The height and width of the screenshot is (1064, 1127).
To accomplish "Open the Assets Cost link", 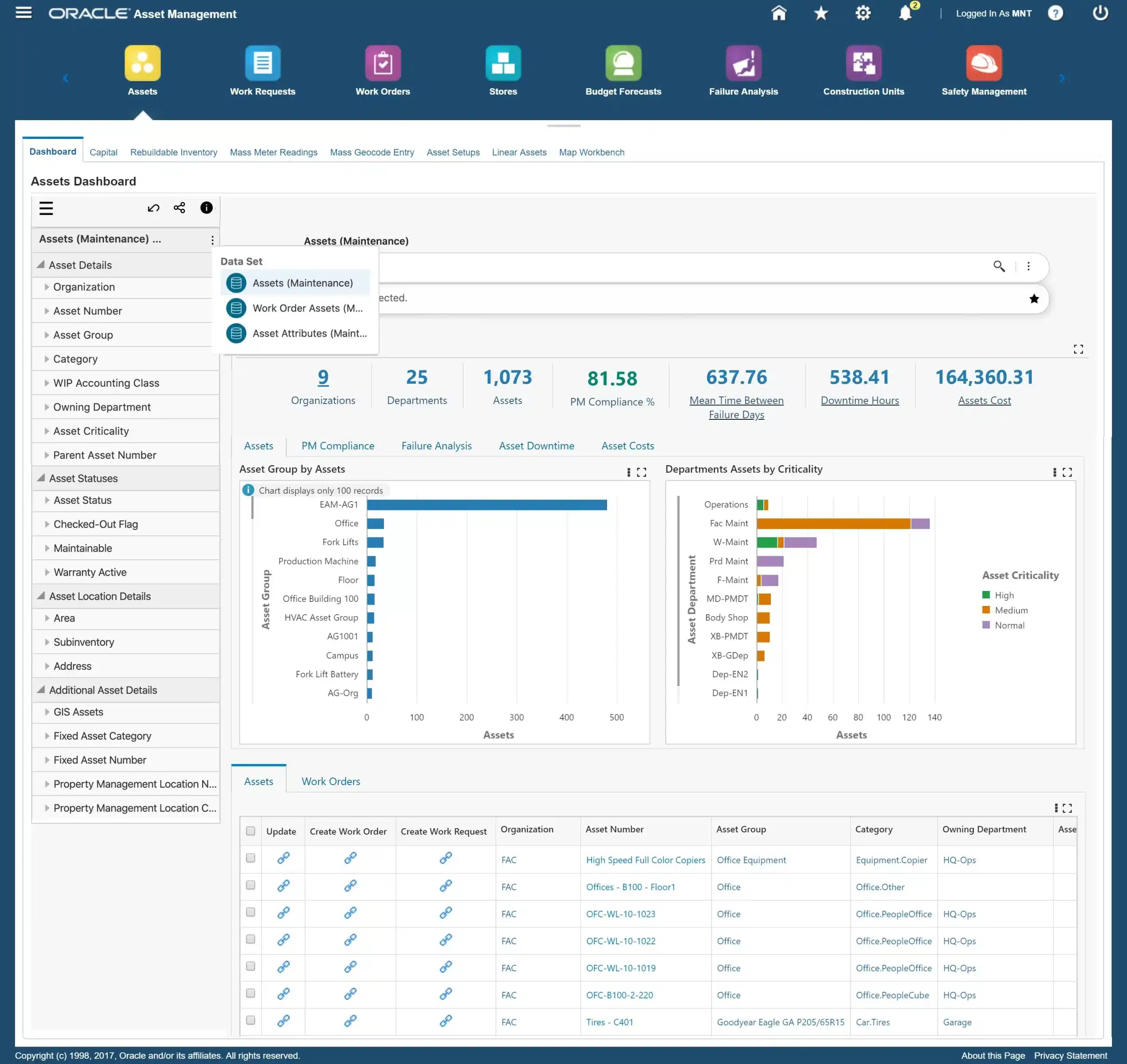I will 984,400.
